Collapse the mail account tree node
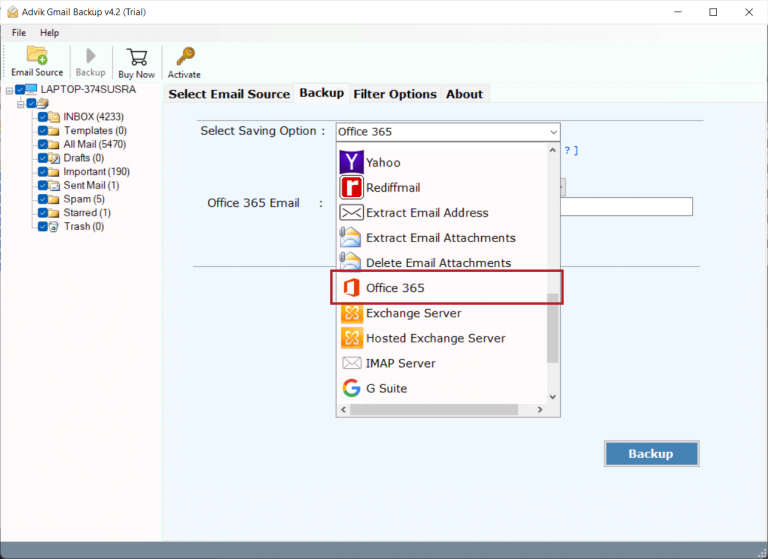Viewport: 768px width, 559px height. 21,104
